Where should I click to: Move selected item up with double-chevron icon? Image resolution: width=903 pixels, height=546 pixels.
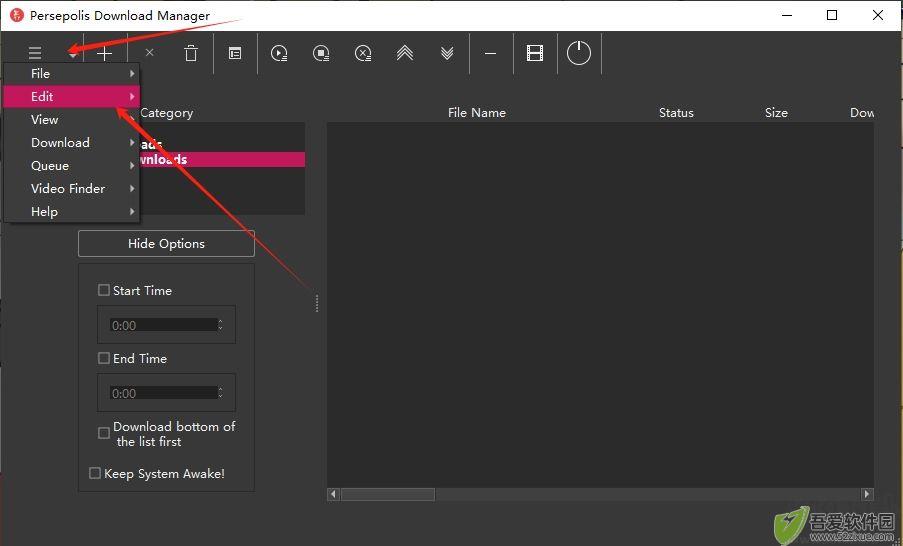tap(405, 53)
